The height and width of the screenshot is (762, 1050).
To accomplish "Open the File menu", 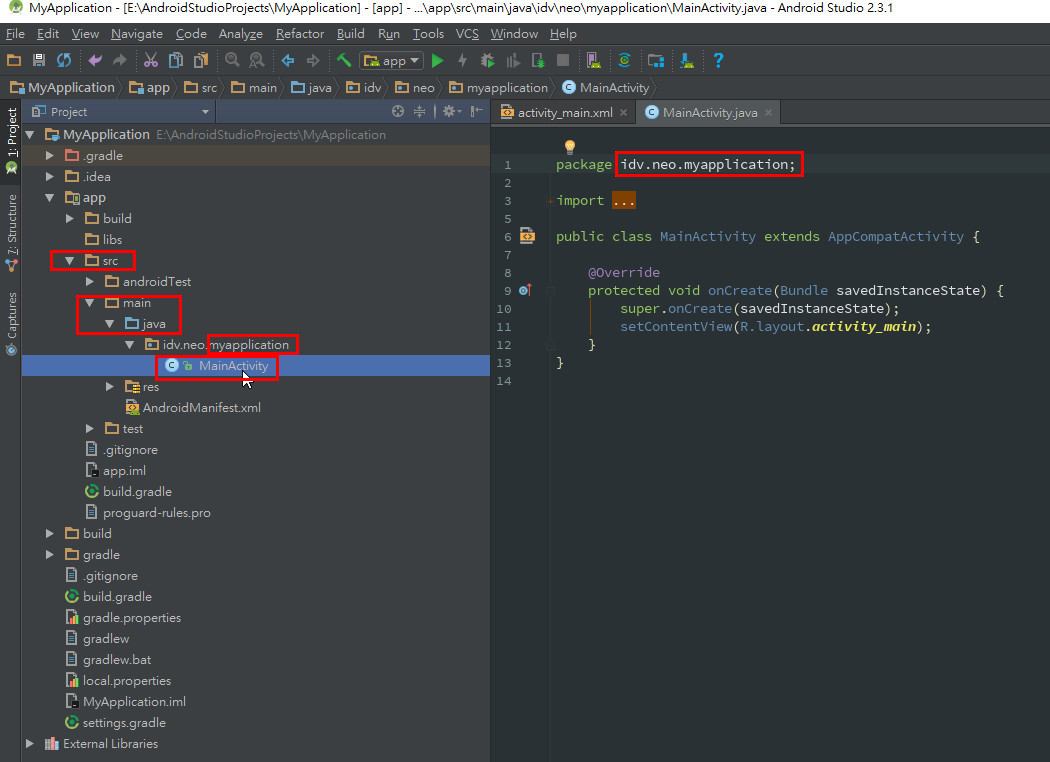I will point(15,33).
